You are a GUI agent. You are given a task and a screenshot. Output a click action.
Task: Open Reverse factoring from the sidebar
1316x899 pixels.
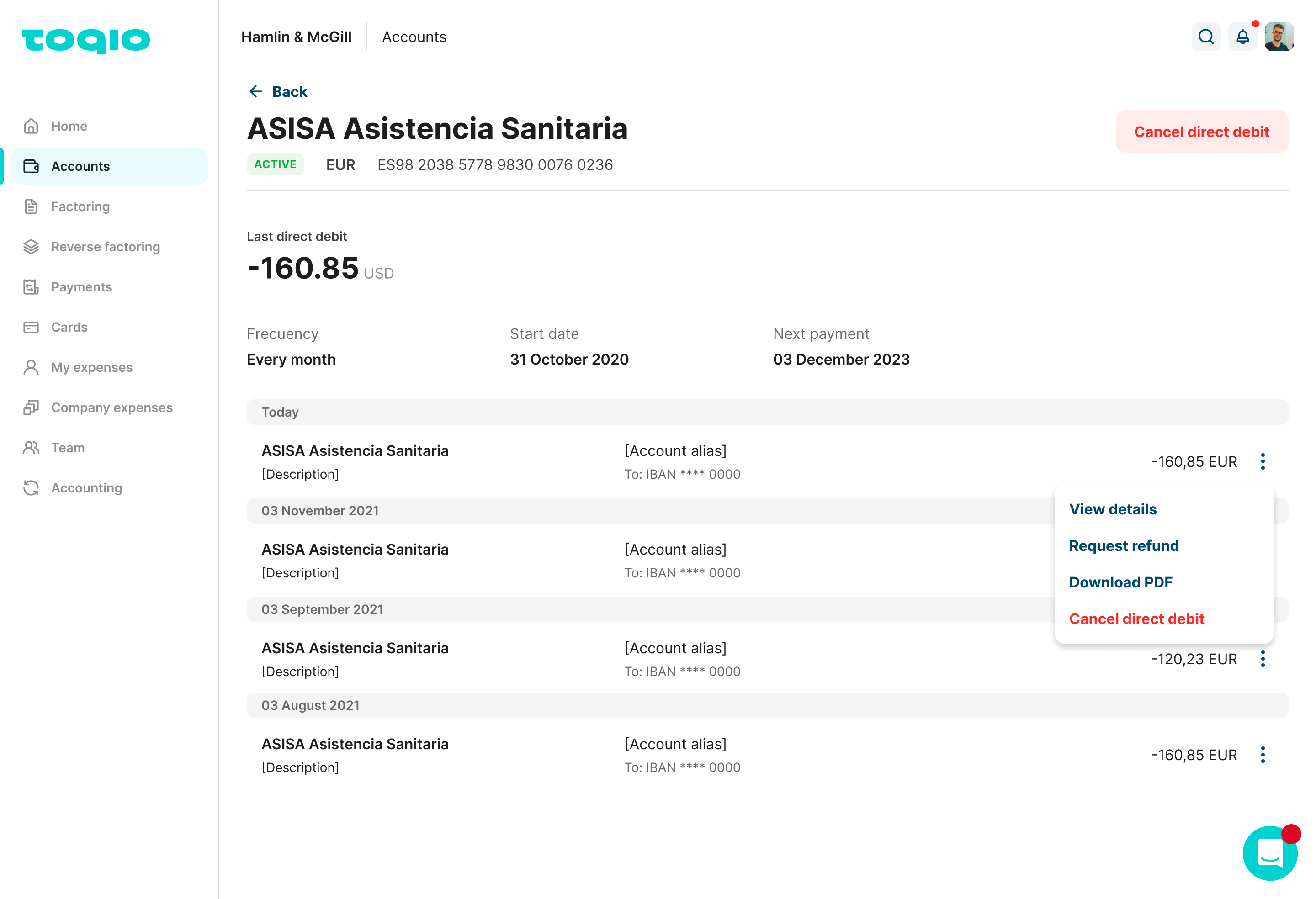click(105, 246)
